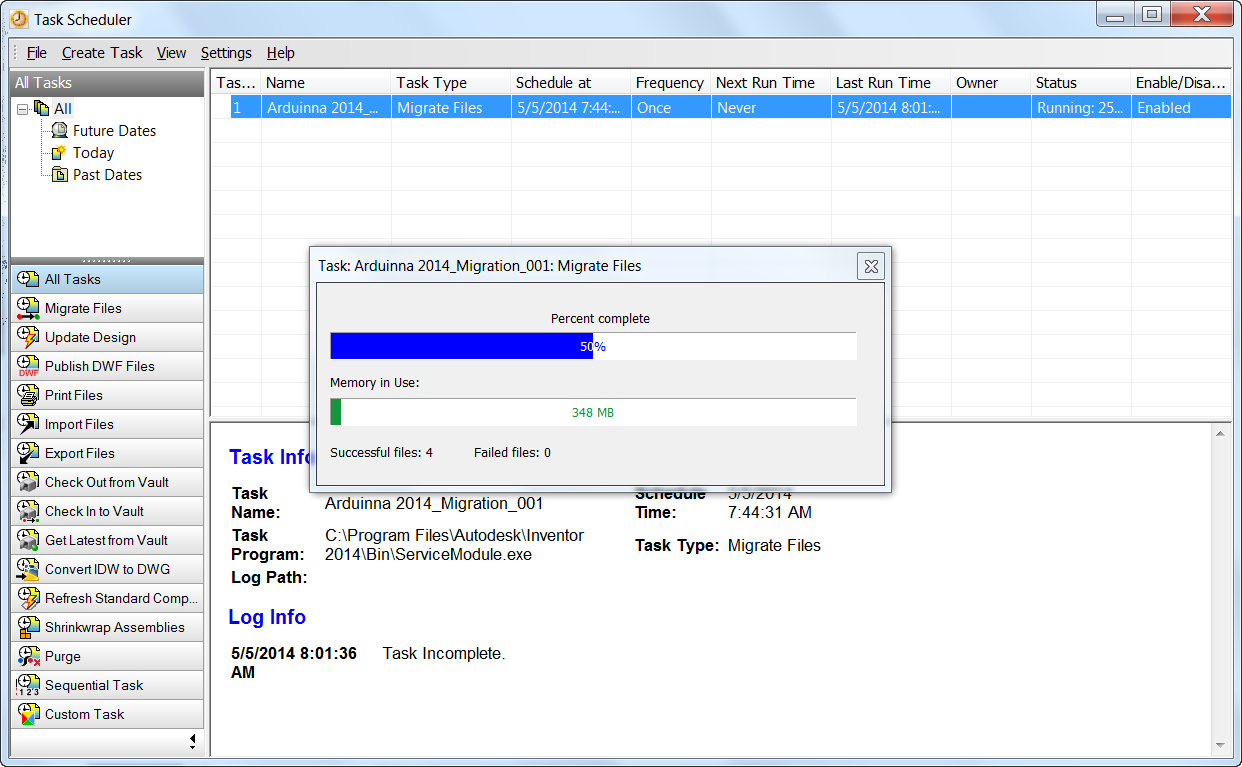Click the Custom Task icon

point(28,714)
